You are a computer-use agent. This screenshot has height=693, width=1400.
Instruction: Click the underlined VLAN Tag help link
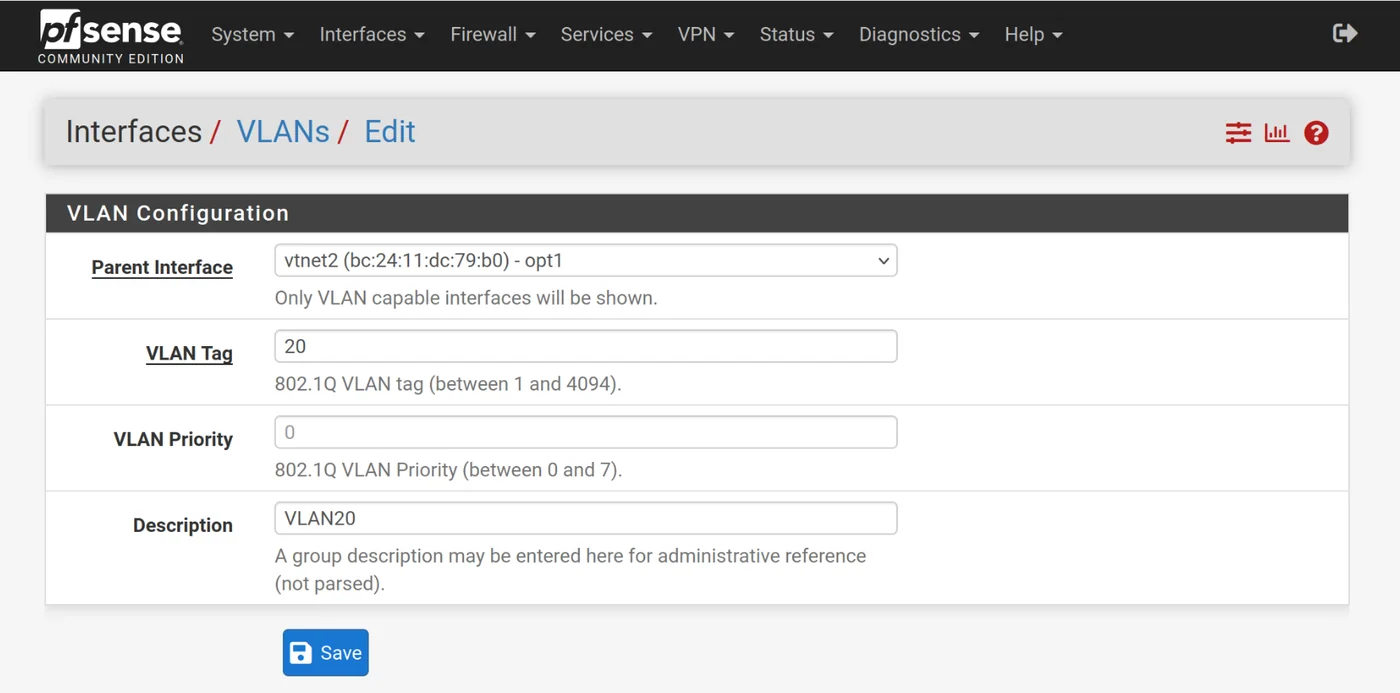click(x=189, y=353)
